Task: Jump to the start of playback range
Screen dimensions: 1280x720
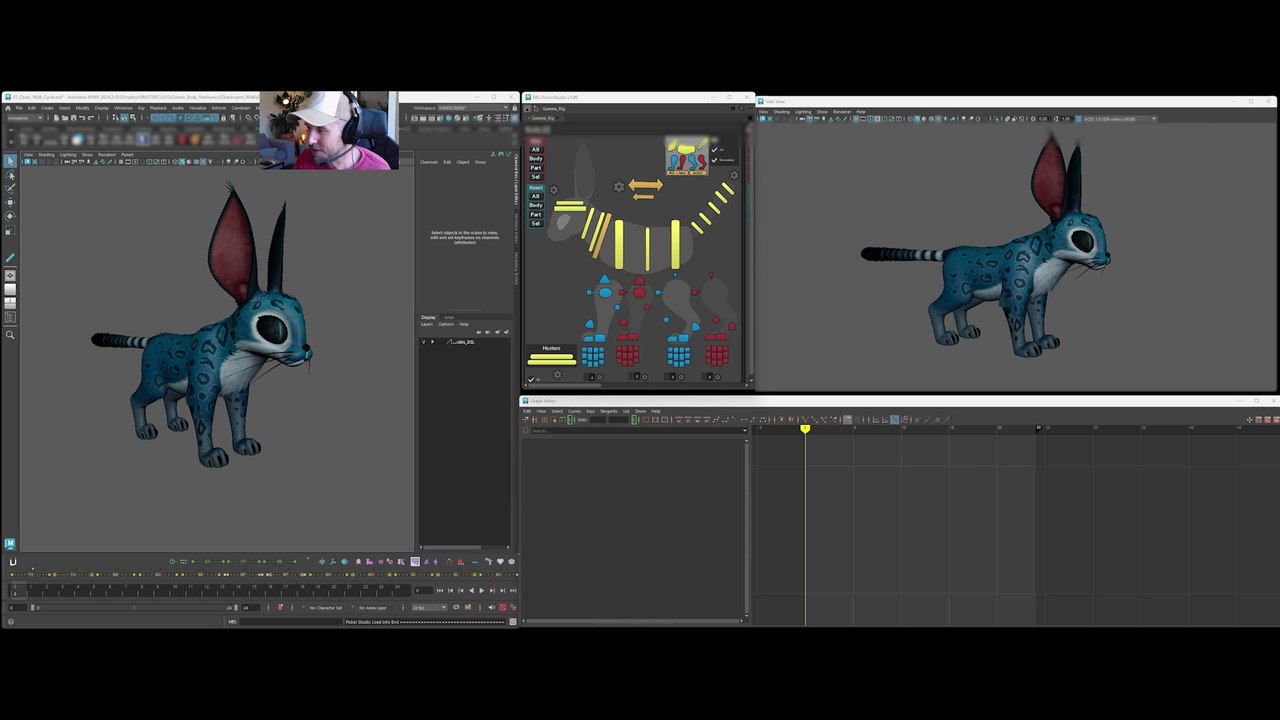Action: (439, 590)
